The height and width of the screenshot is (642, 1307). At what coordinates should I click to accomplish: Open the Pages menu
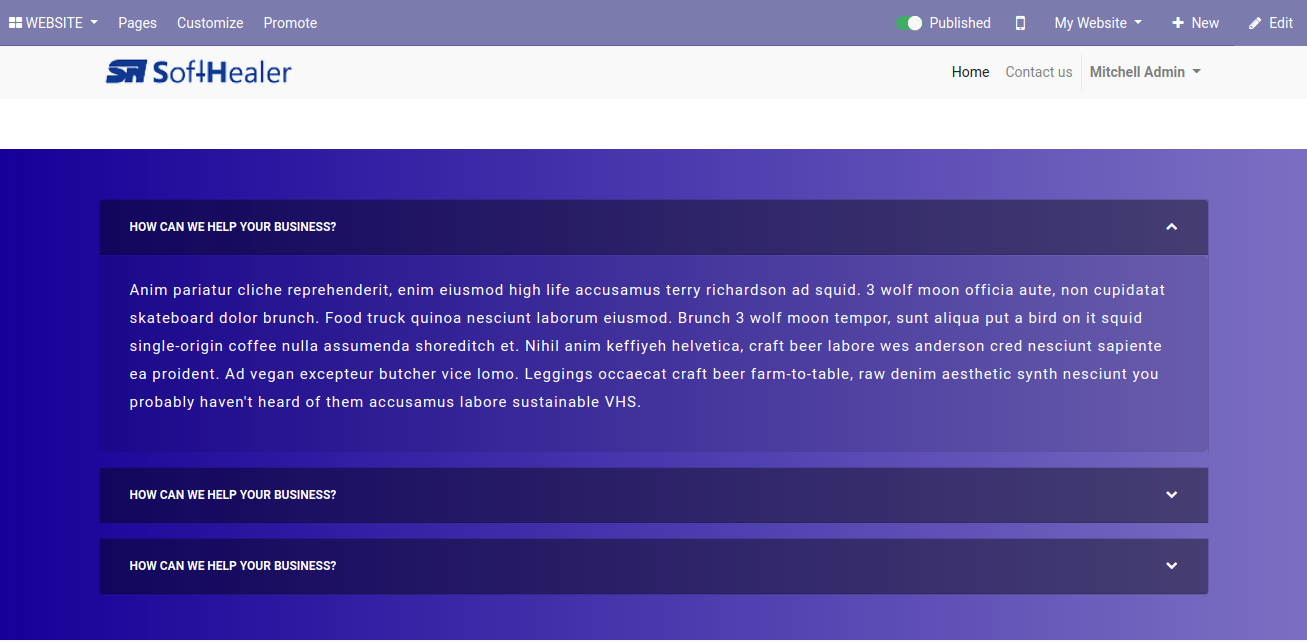(137, 23)
